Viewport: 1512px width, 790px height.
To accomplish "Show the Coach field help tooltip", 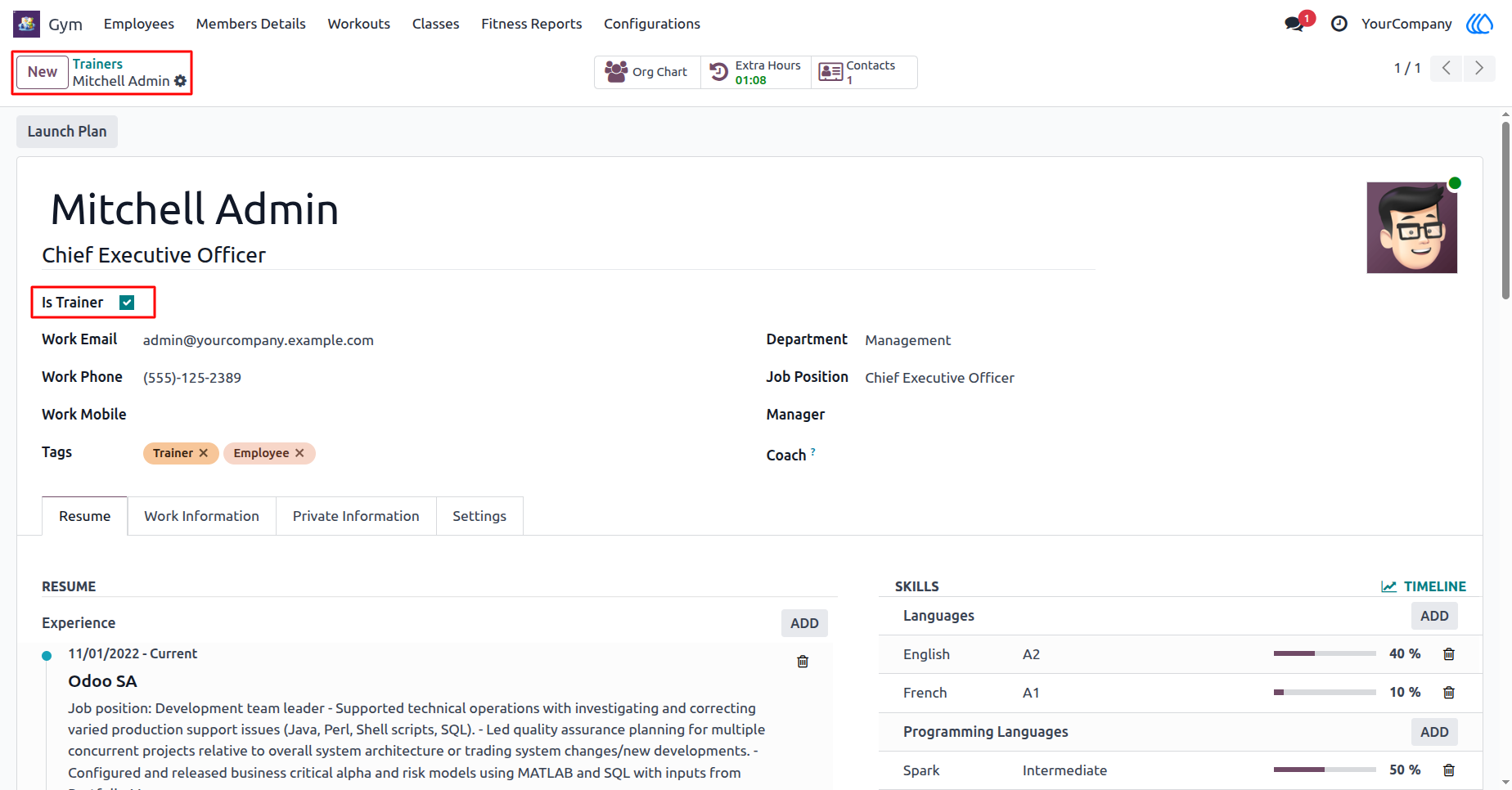I will 812,451.
